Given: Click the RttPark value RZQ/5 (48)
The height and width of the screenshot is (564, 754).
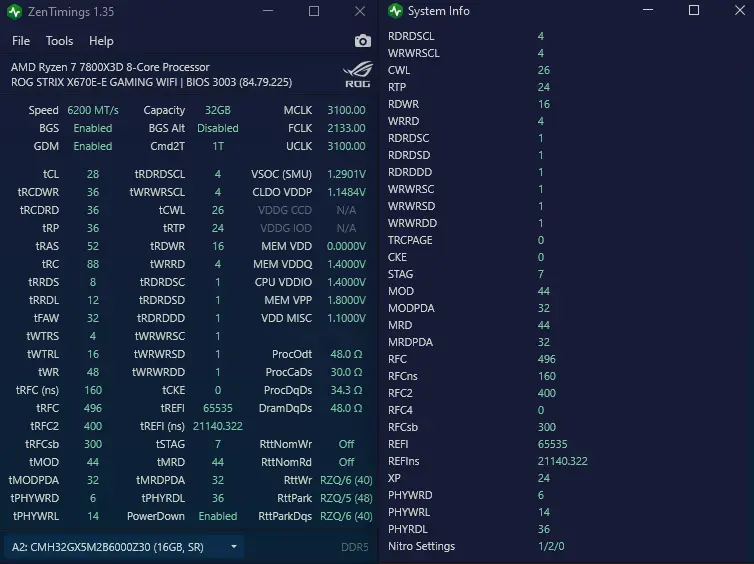Looking at the screenshot, I should pyautogui.click(x=346, y=498).
